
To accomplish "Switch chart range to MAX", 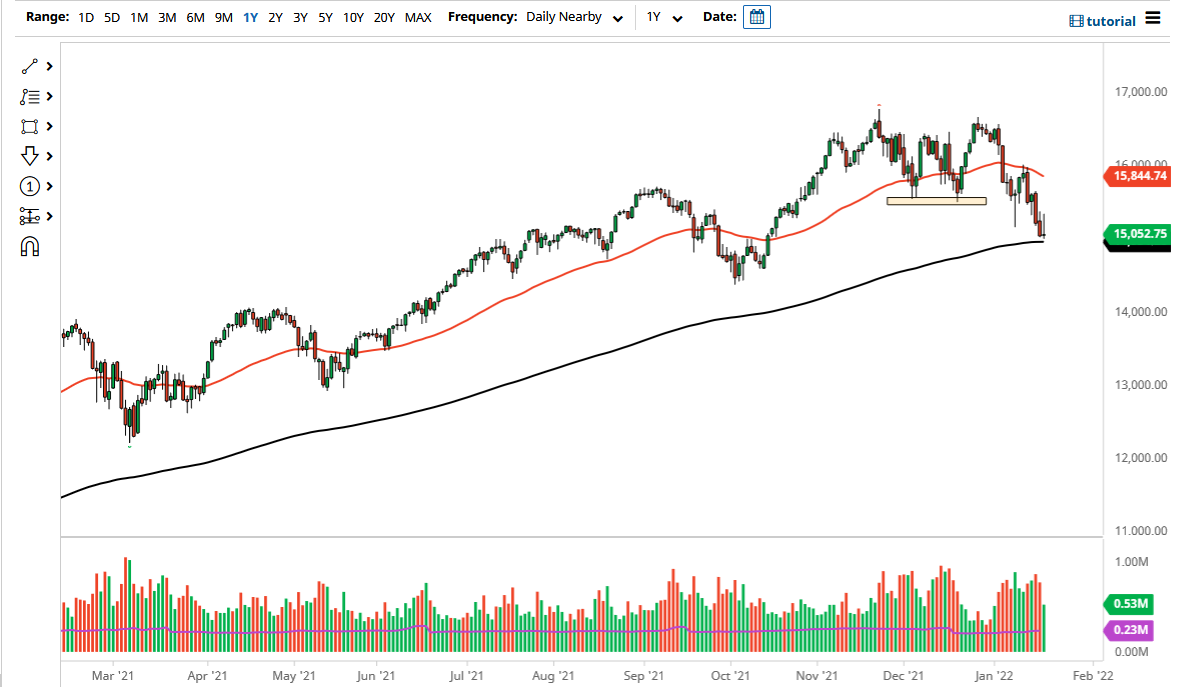I will (x=418, y=17).
